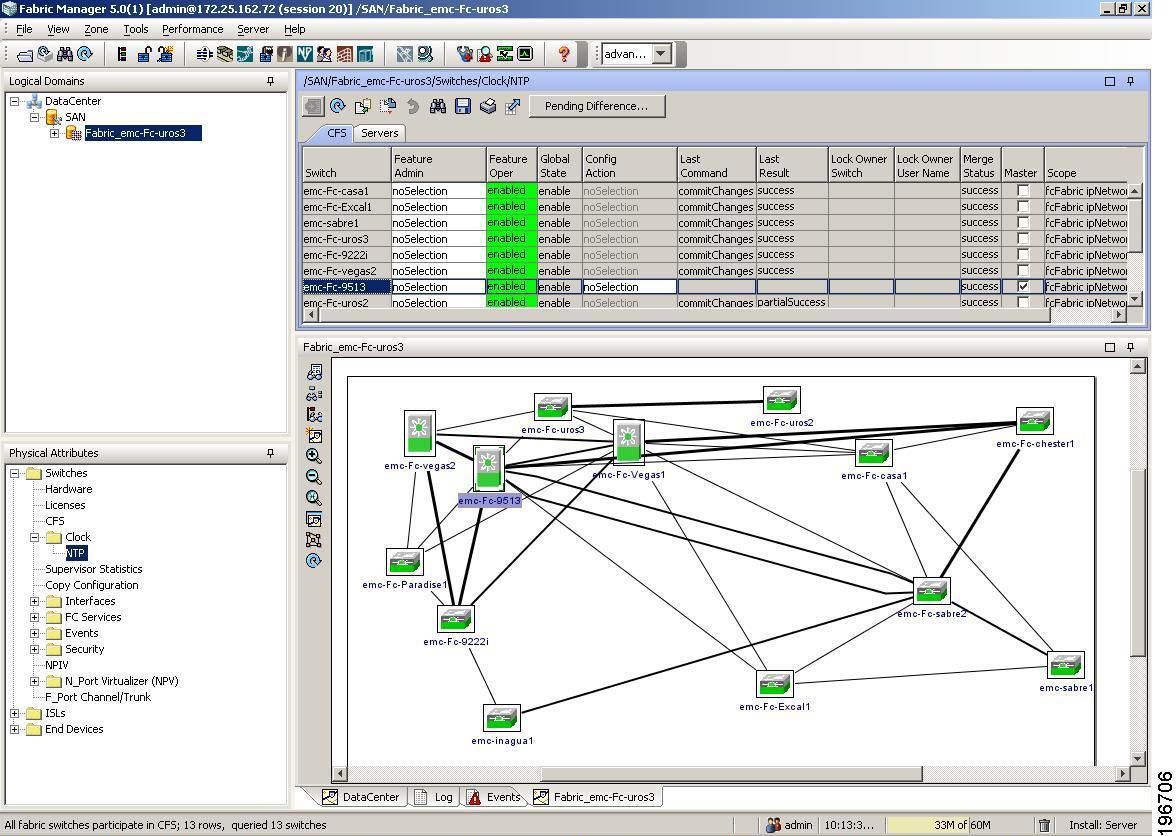Open the Events tab at the bottom
The width and height of the screenshot is (1176, 836).
[494, 797]
